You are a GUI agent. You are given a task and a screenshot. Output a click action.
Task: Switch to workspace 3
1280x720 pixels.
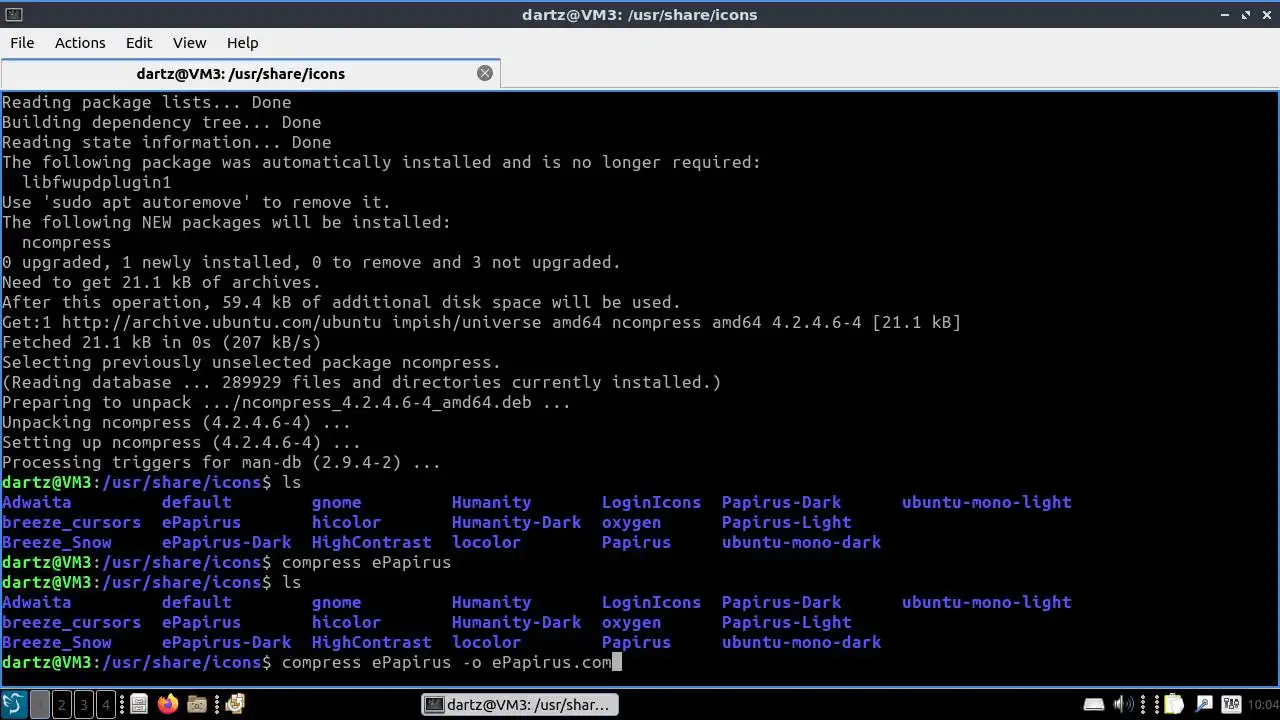click(83, 705)
